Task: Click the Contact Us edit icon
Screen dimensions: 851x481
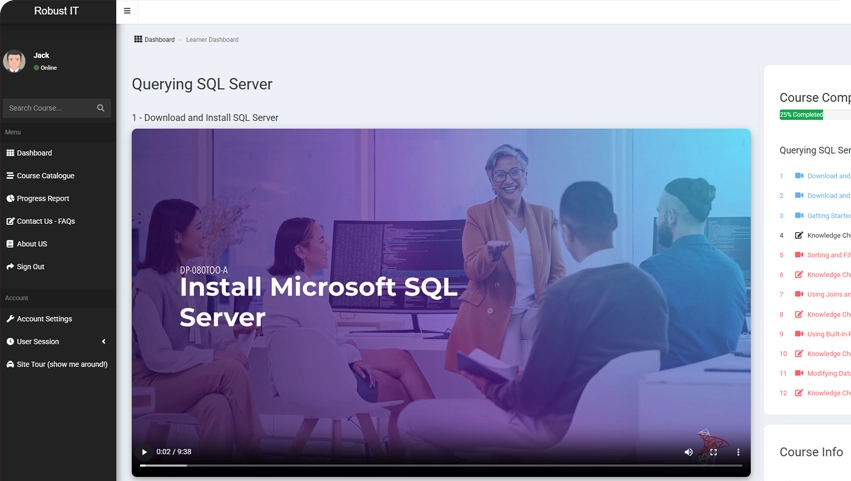Action: tap(10, 221)
